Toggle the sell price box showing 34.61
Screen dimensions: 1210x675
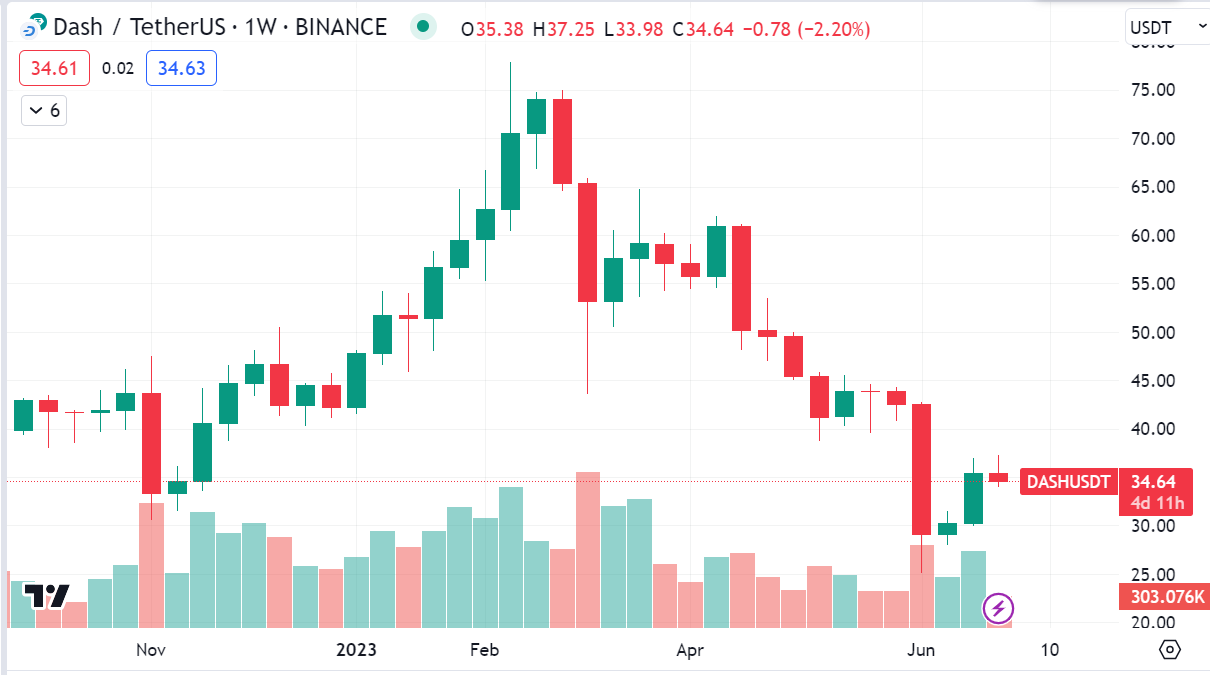(x=52, y=68)
